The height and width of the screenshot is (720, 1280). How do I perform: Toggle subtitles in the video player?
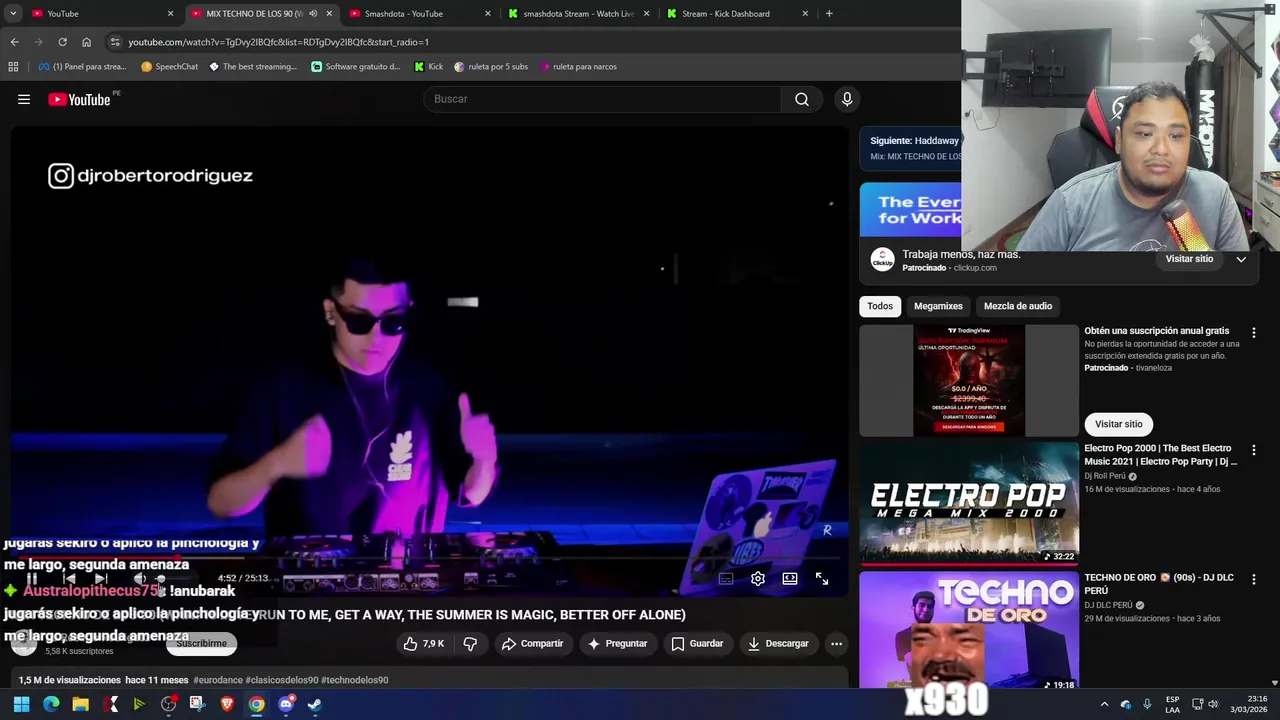[726, 578]
